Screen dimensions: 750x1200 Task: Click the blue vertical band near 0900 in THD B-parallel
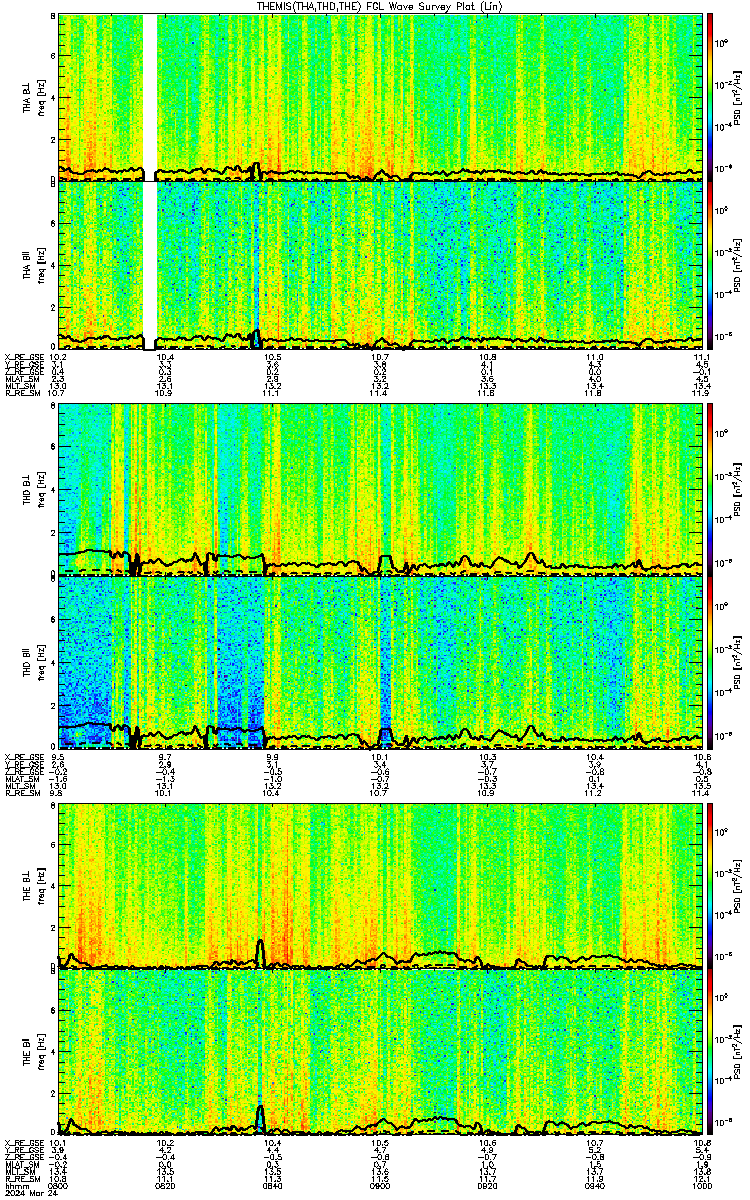coord(386,662)
